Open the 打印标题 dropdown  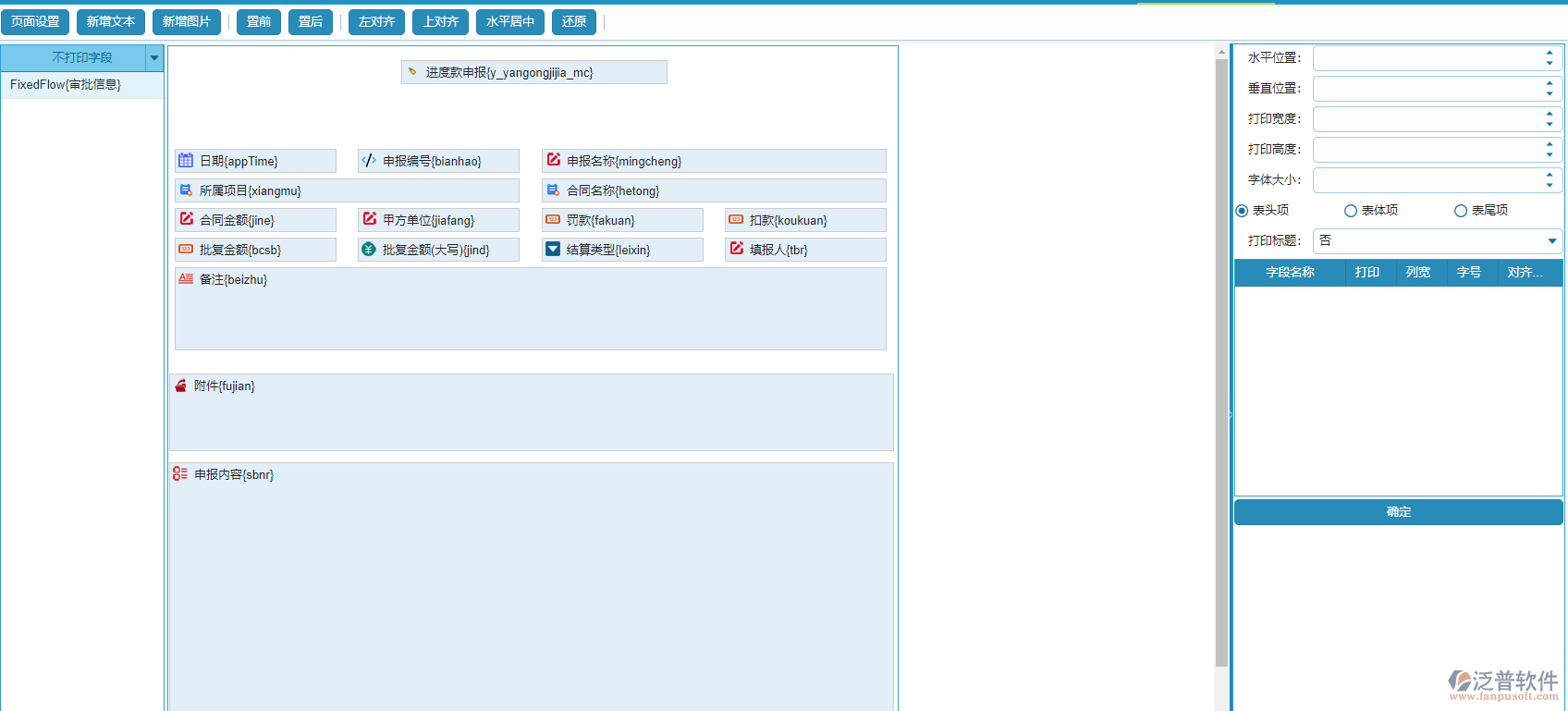pos(1551,241)
